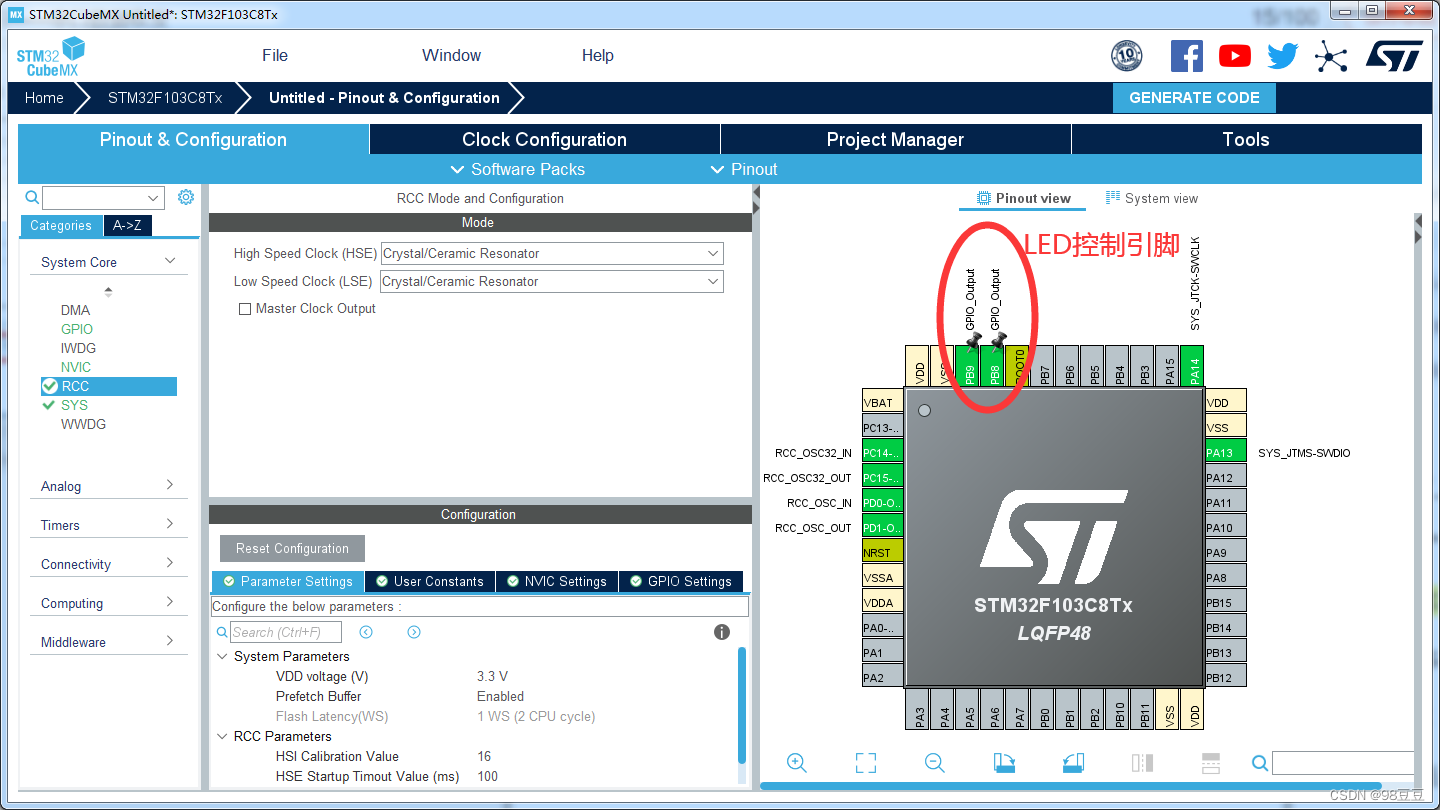Expand the Middleware category
Viewport: 1440px width, 810px height.
[170, 641]
